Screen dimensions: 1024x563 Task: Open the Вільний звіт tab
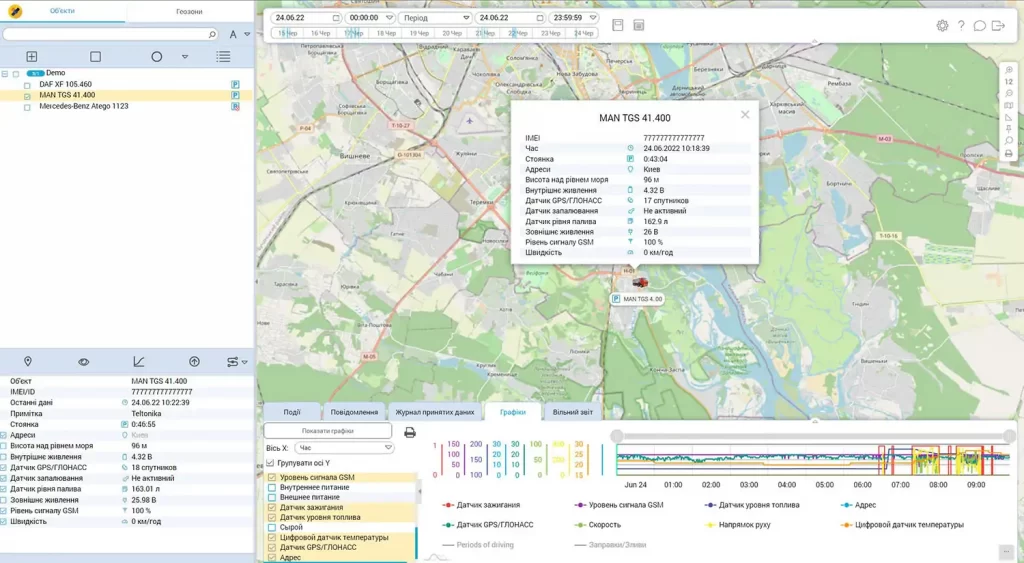[x=573, y=412]
